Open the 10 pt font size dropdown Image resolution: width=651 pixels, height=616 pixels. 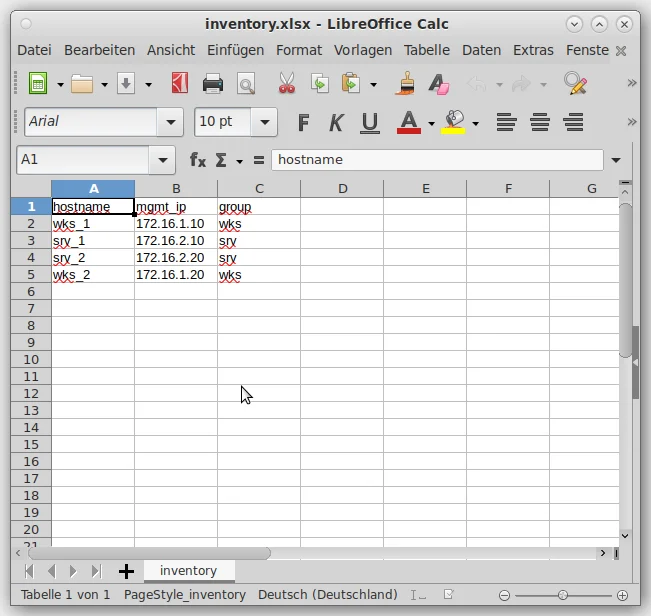pyautogui.click(x=264, y=122)
